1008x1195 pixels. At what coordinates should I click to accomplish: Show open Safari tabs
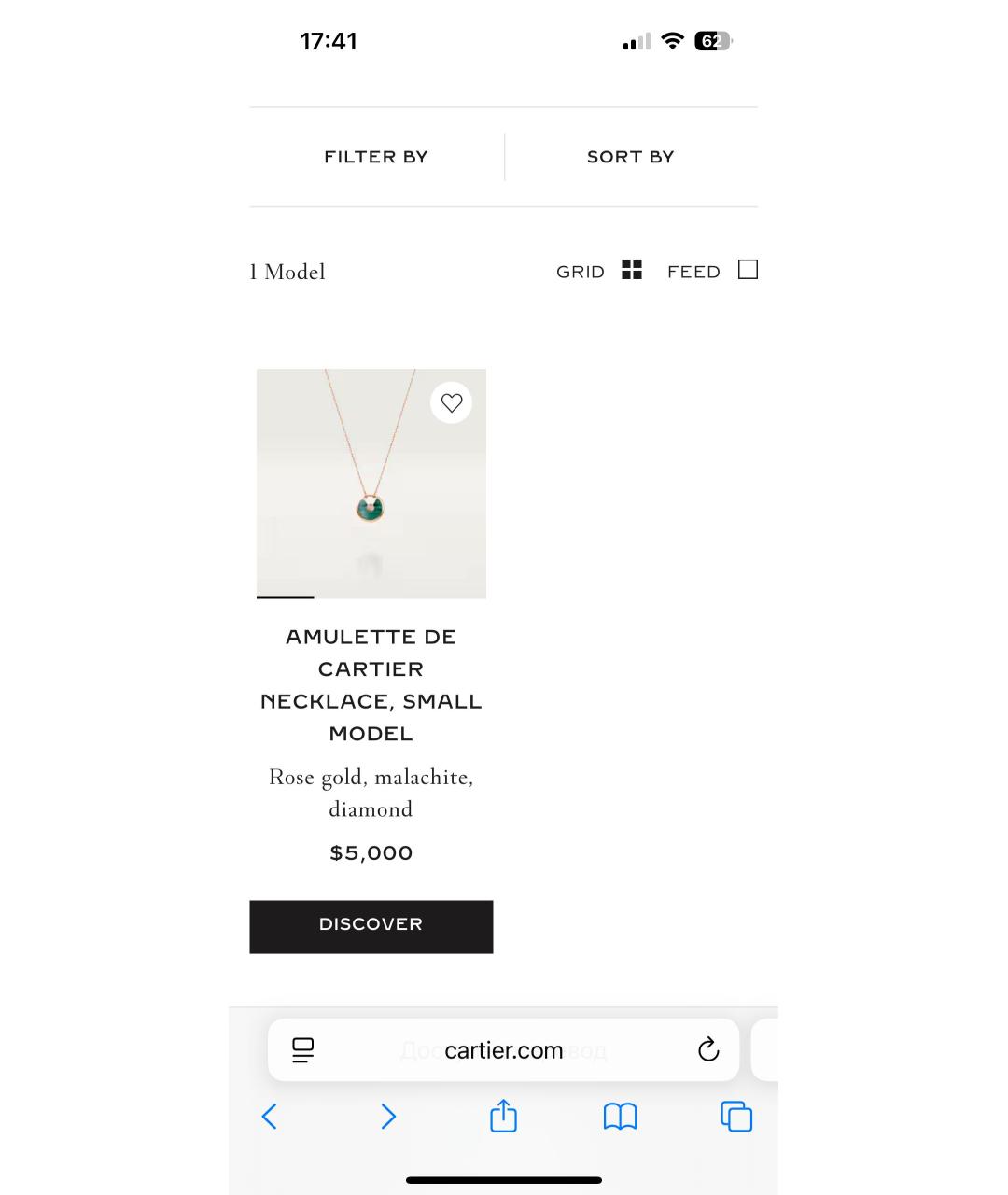point(736,1117)
